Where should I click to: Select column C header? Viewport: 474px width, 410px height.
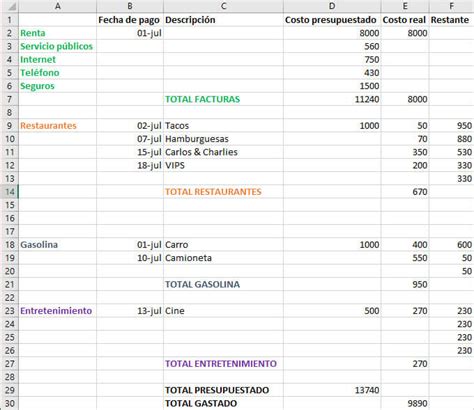point(223,6)
